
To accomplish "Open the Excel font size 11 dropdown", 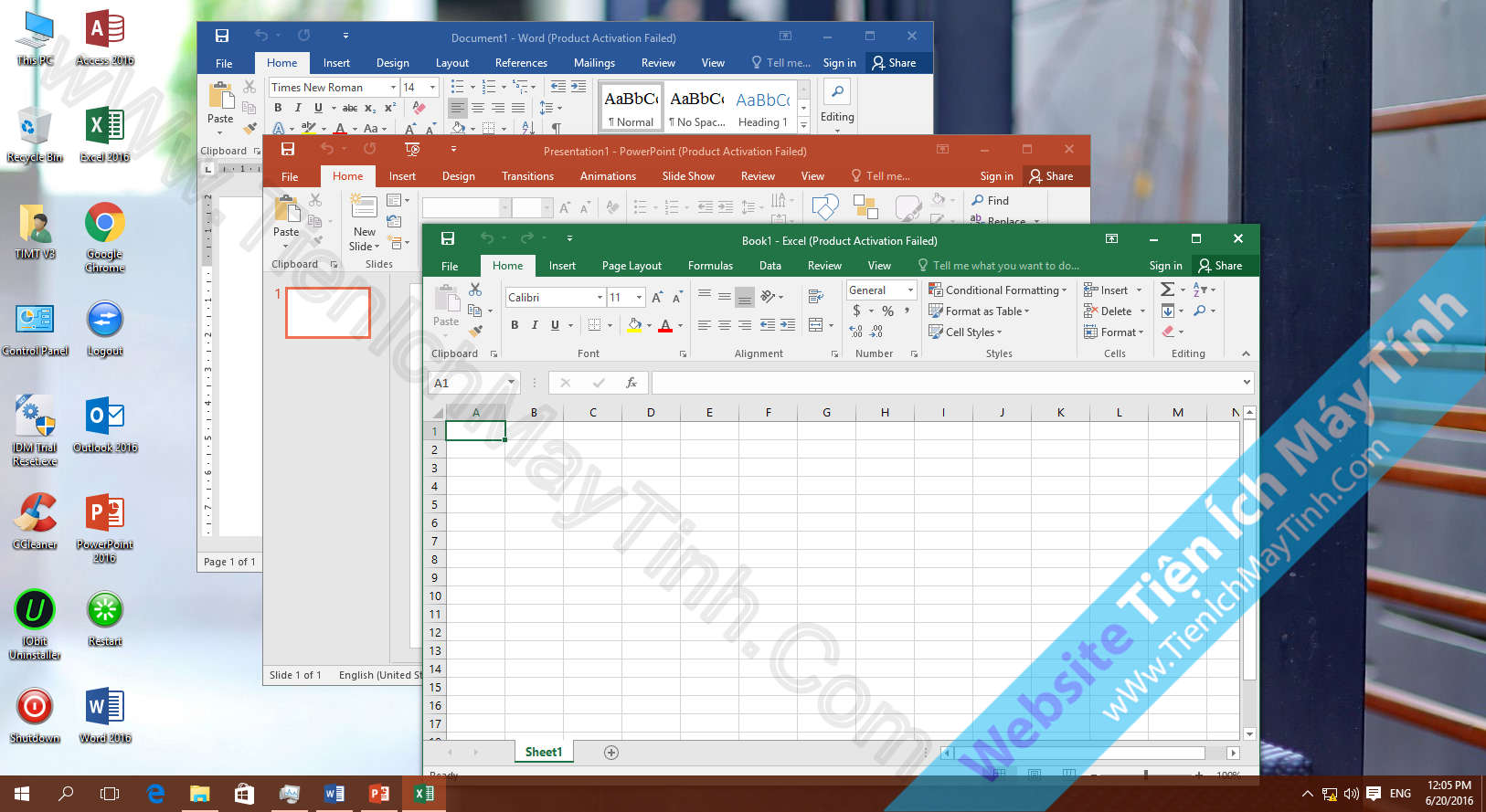I will pos(639,297).
